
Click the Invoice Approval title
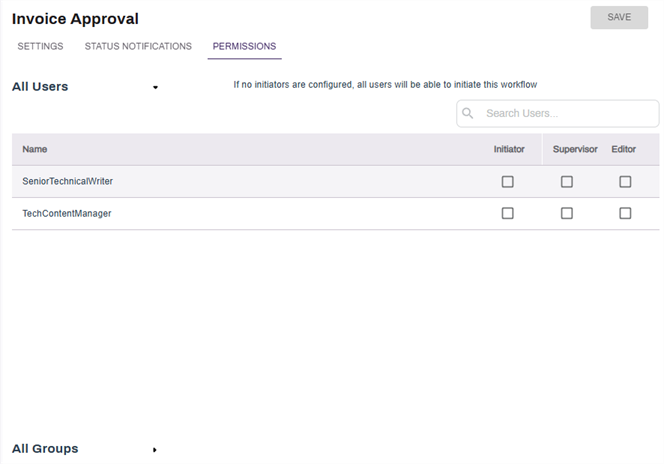coord(75,19)
